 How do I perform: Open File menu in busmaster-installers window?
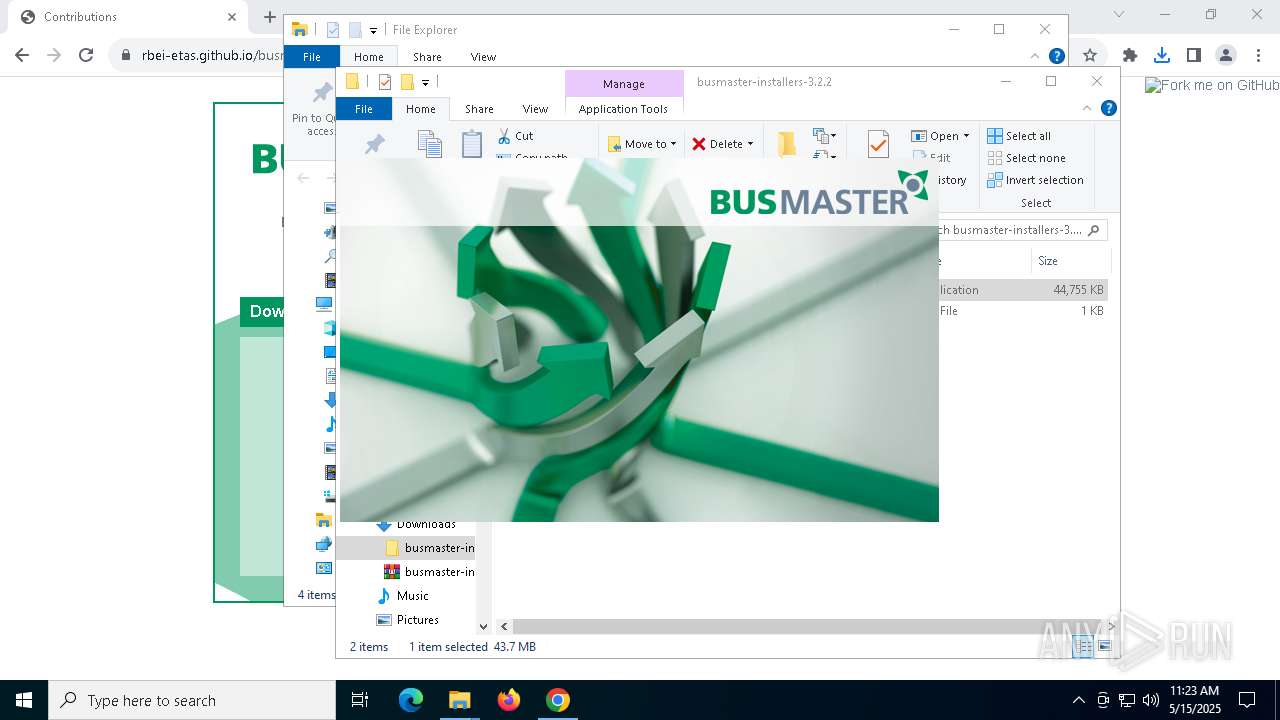364,109
